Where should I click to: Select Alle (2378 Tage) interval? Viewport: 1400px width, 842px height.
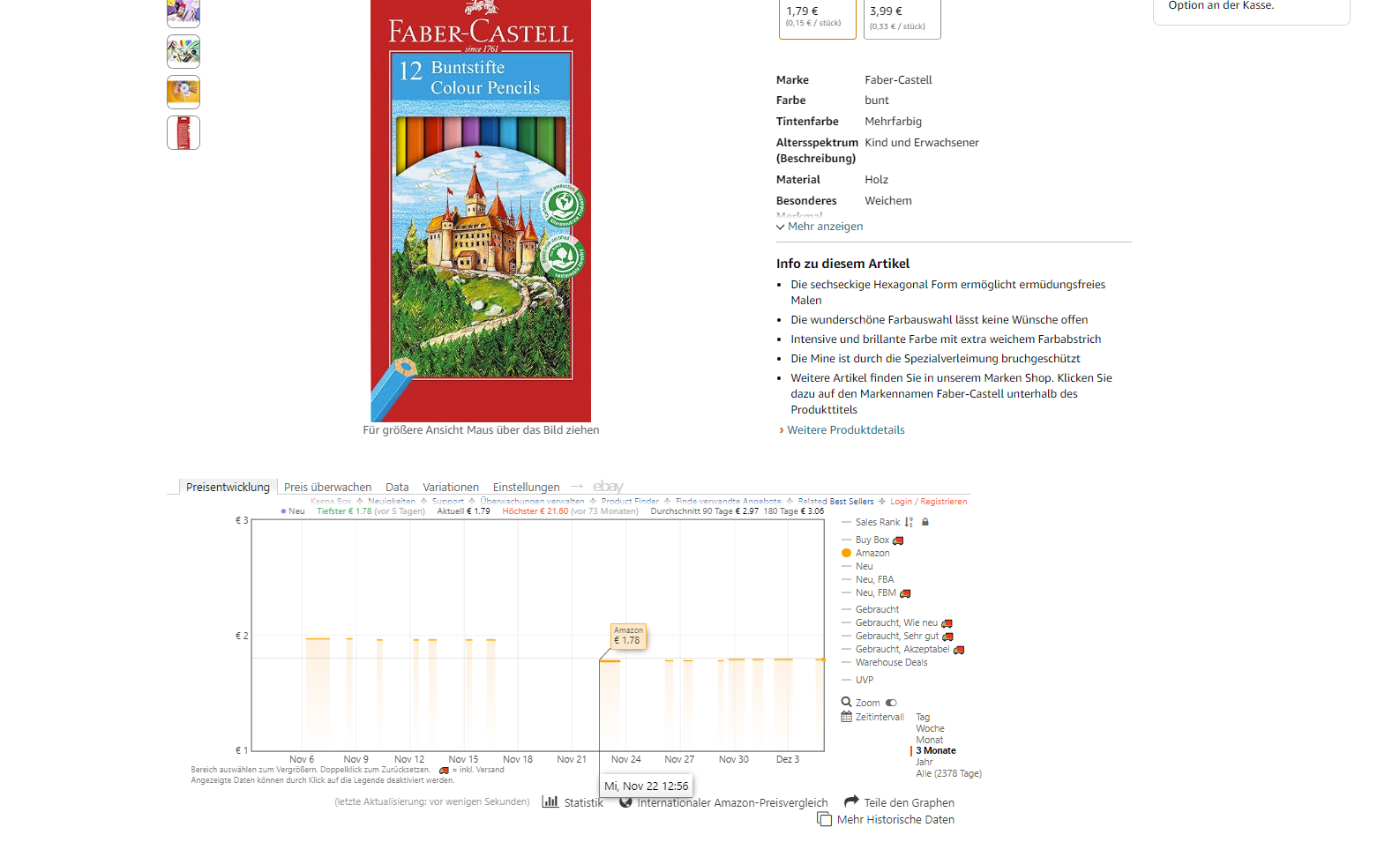tap(948, 773)
